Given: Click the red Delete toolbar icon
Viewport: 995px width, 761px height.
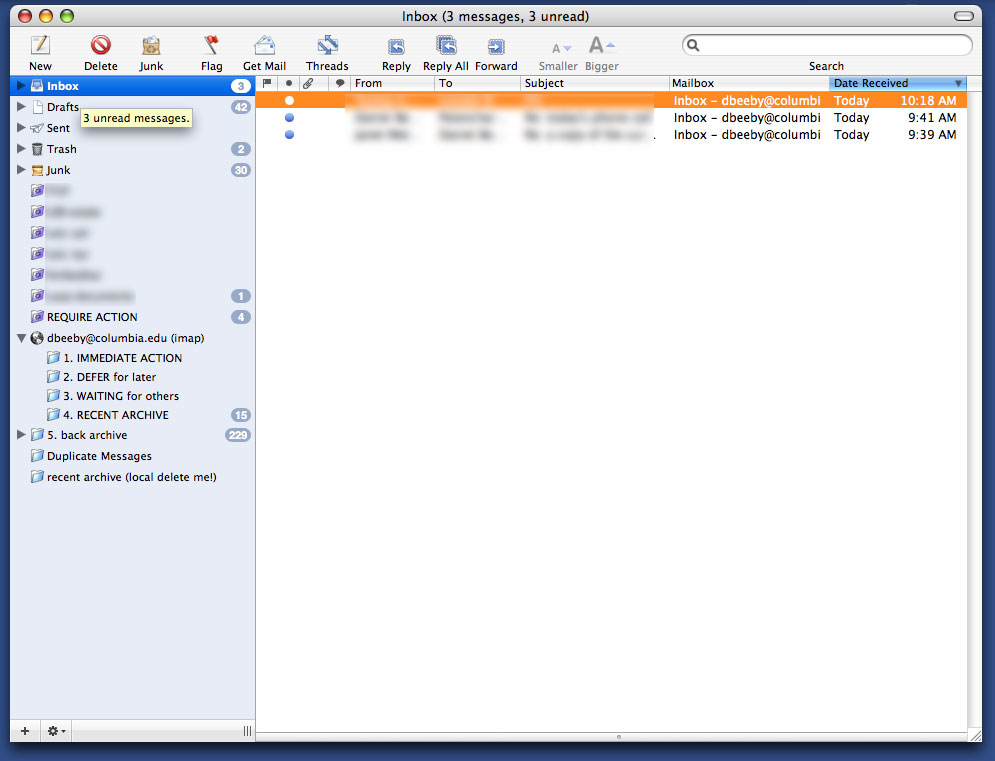Looking at the screenshot, I should [x=100, y=45].
